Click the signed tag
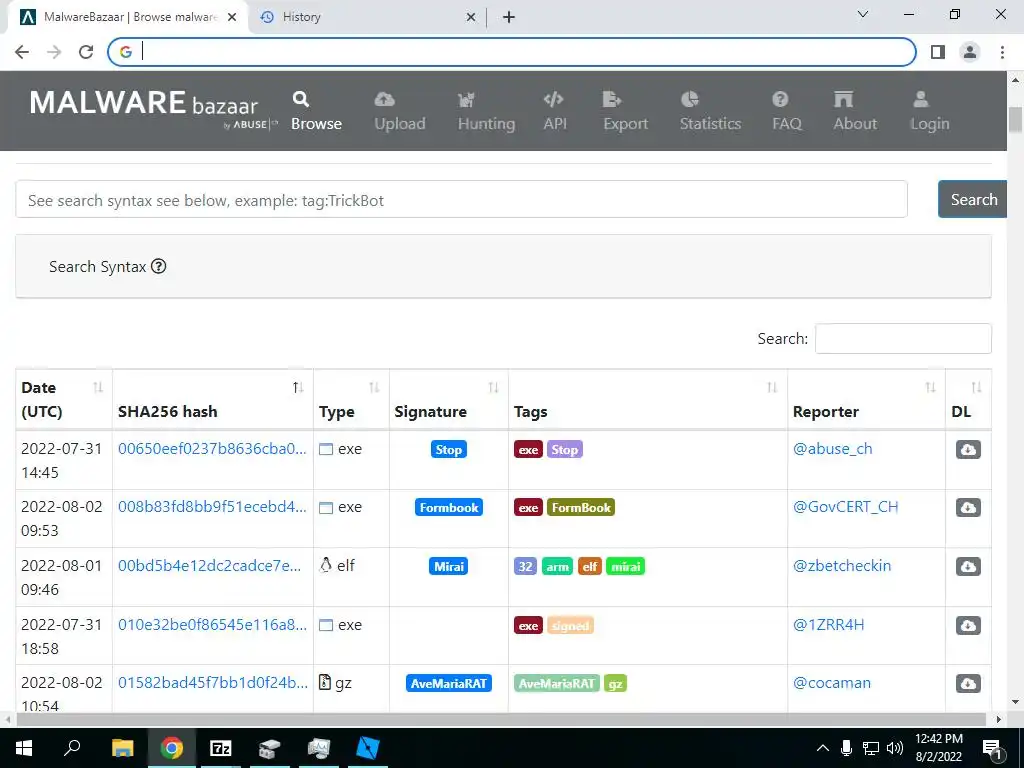This screenshot has height=768, width=1024. click(x=570, y=626)
